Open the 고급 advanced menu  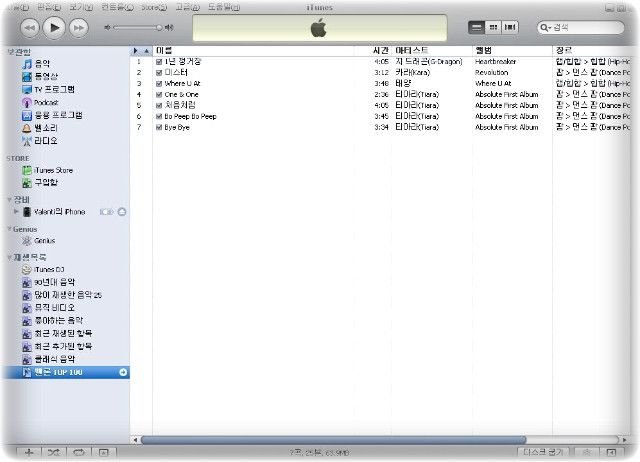pyautogui.click(x=187, y=7)
